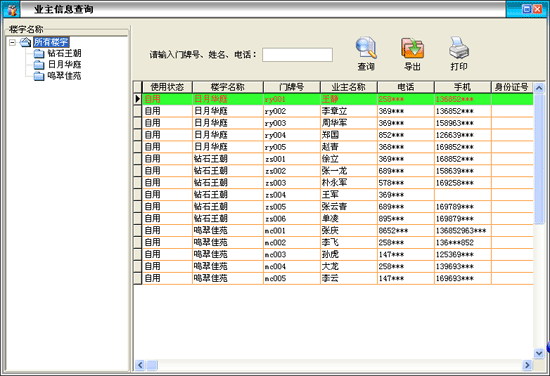Click owner name 大龙
Image resolution: width=550 pixels, height=376 pixels.
[x=330, y=266]
